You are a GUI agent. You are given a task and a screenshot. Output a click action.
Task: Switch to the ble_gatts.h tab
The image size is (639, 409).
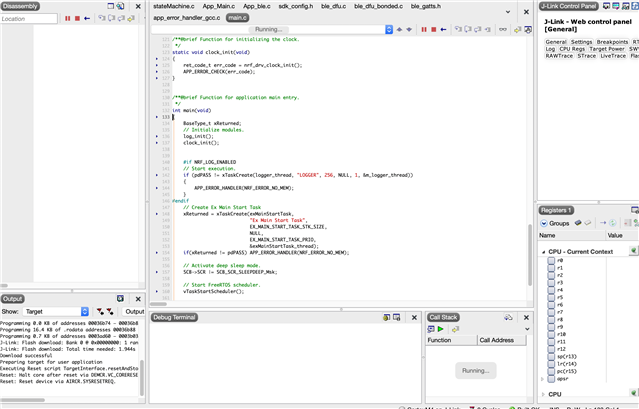click(426, 6)
